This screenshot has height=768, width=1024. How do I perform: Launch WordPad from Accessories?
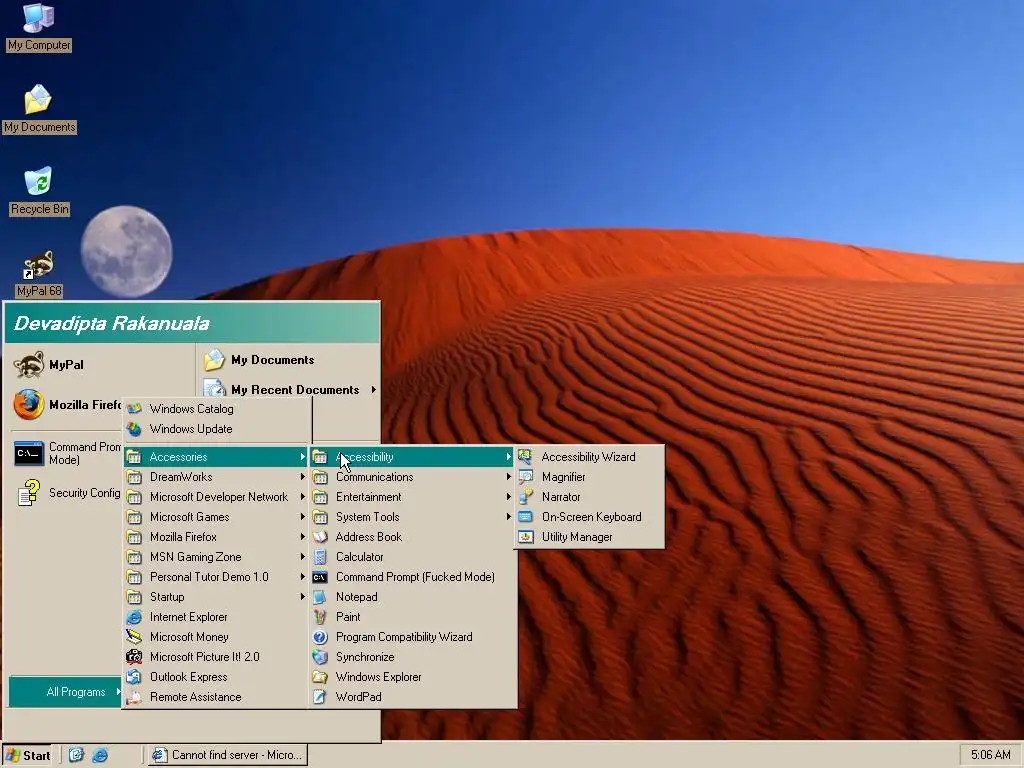413,697
